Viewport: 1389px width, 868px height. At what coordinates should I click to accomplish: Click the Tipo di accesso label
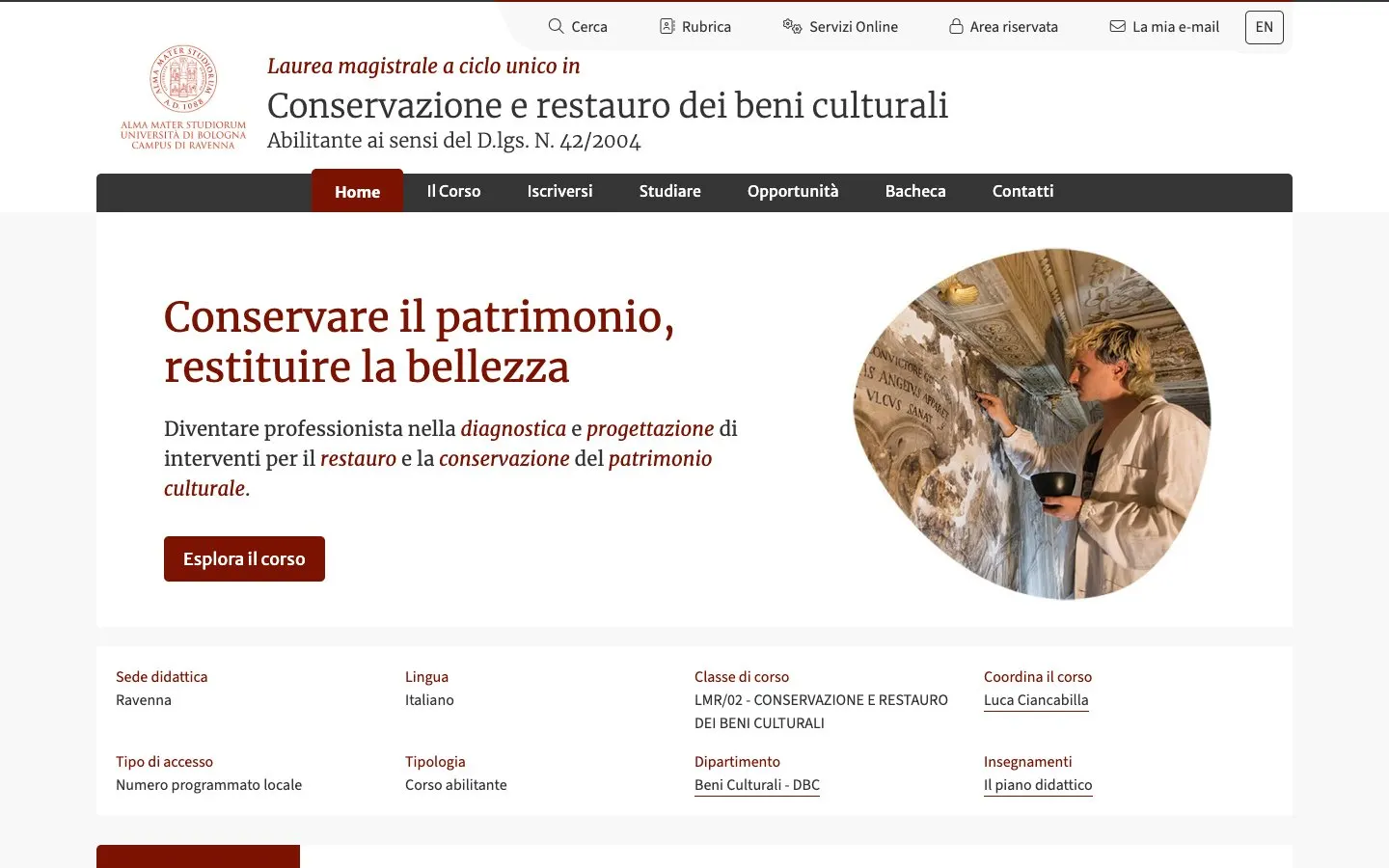[x=164, y=762]
